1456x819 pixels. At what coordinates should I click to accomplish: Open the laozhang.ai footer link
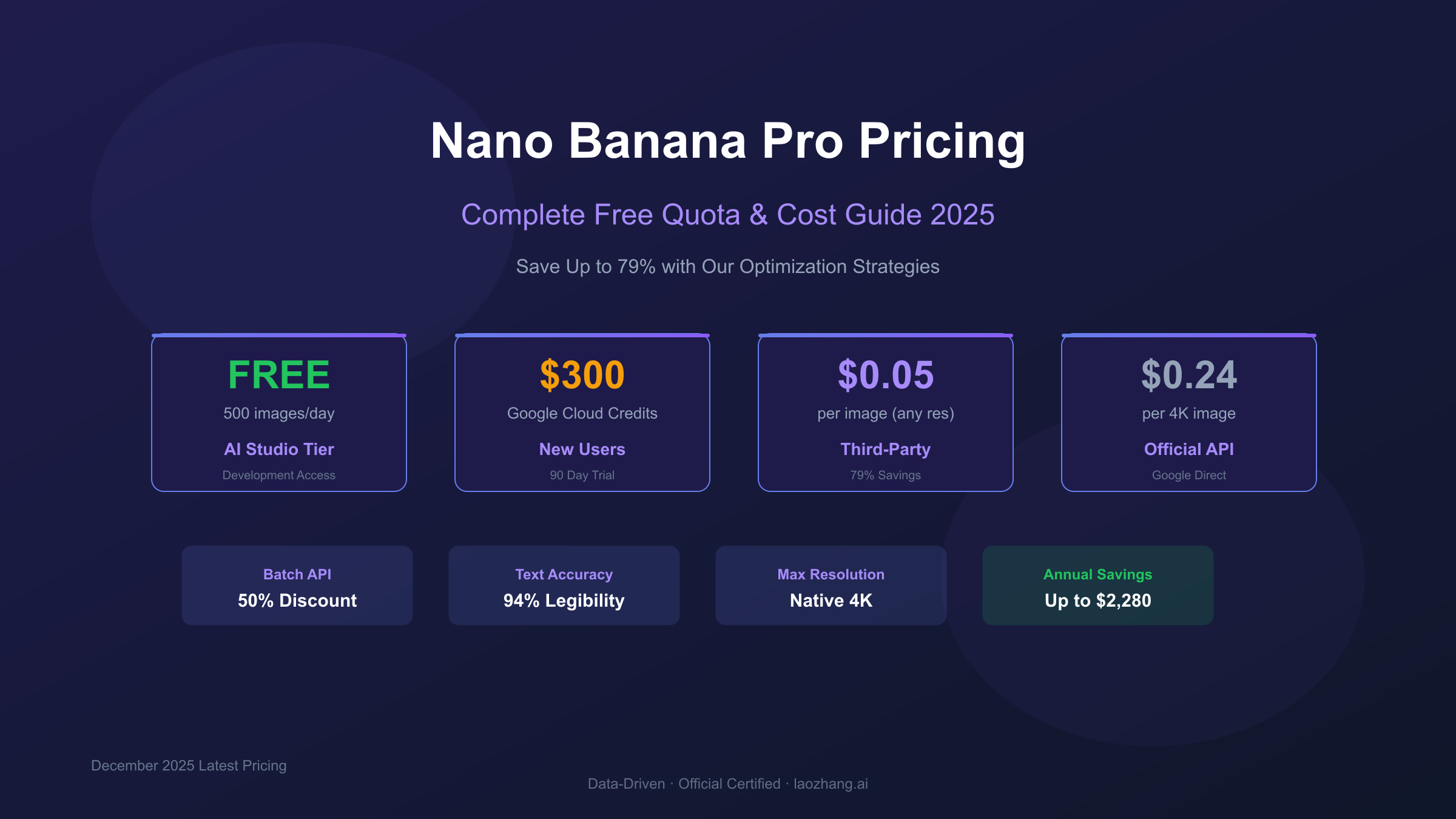[x=831, y=784]
